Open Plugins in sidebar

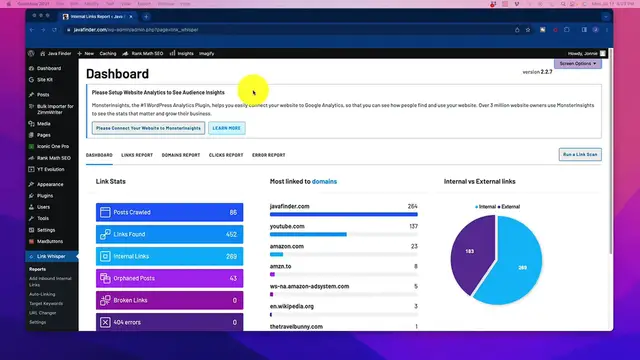click(x=41, y=196)
